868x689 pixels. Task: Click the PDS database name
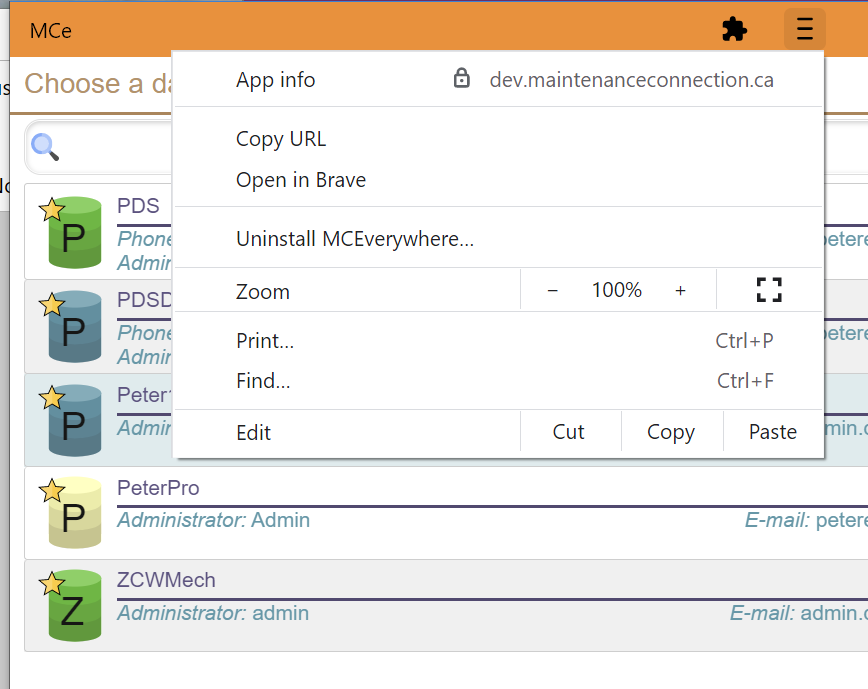(138, 205)
